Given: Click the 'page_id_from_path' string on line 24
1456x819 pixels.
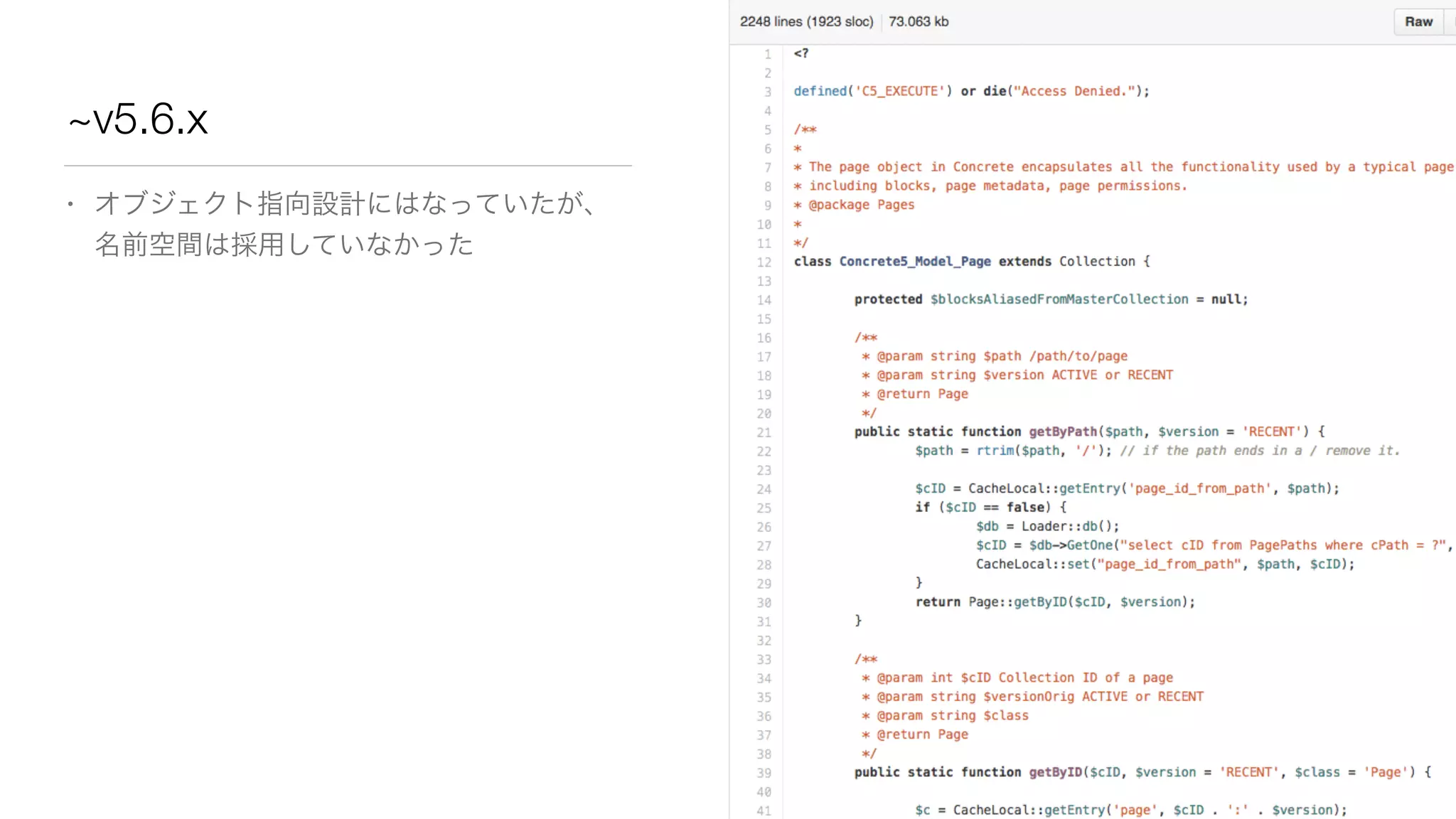Looking at the screenshot, I should tap(1200, 488).
